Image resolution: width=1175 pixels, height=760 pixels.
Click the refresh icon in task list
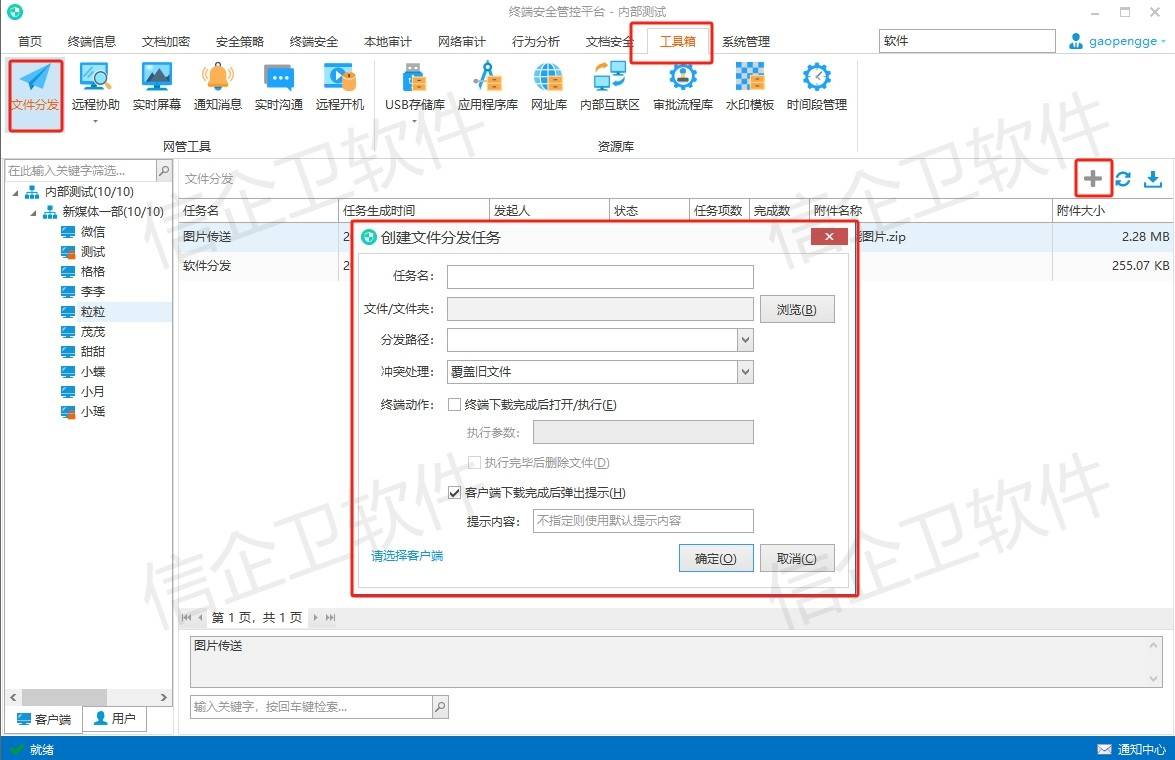[x=1123, y=179]
